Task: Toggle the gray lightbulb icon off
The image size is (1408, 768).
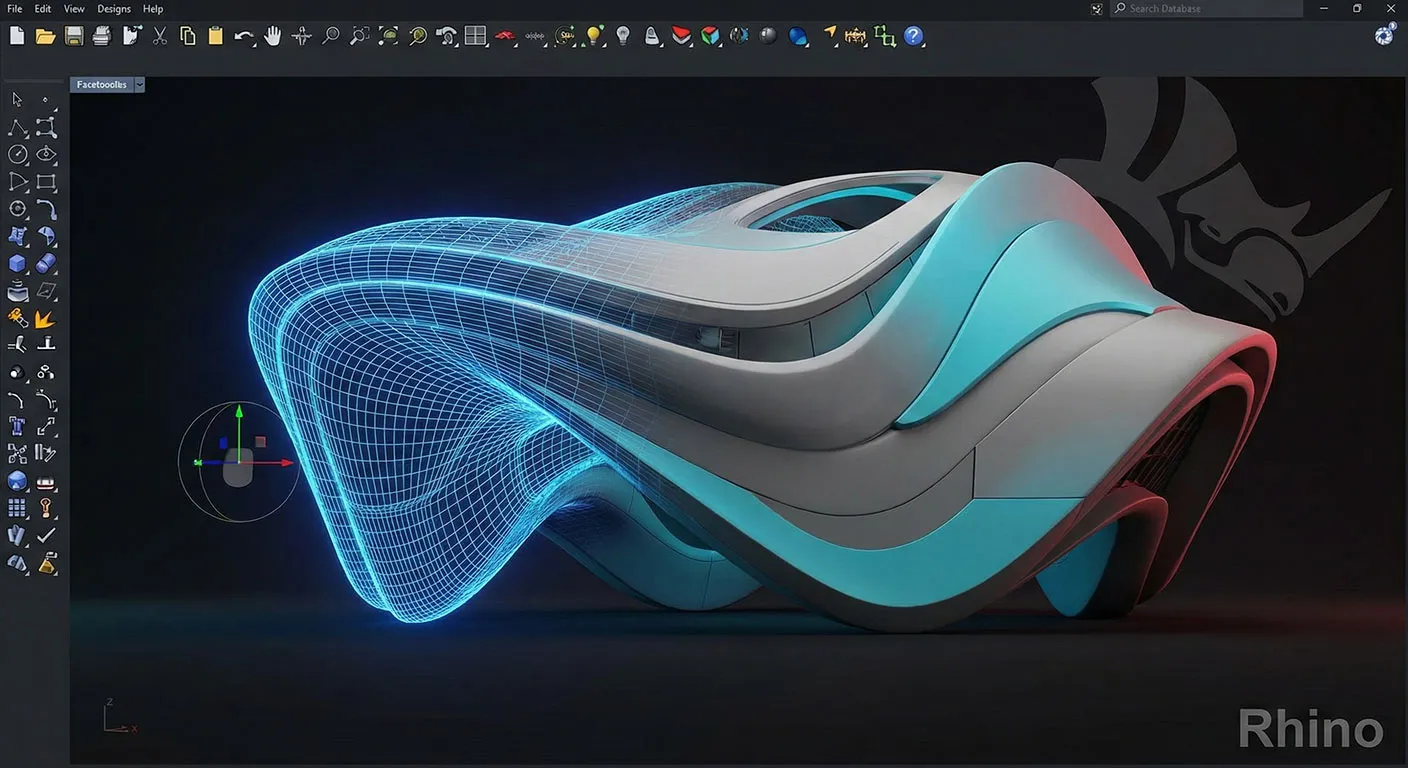Action: point(622,35)
